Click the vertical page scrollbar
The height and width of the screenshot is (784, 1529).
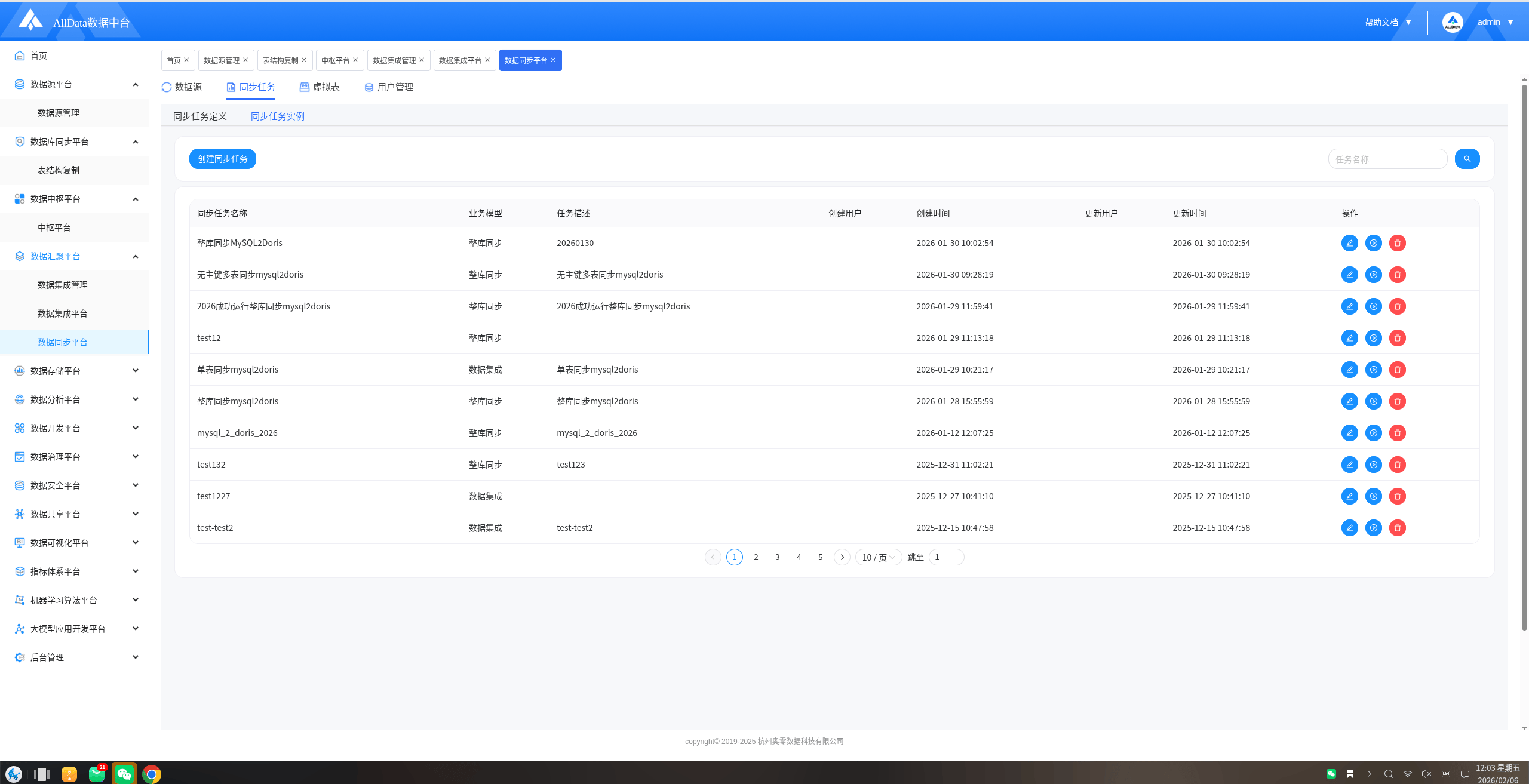[x=1524, y=358]
